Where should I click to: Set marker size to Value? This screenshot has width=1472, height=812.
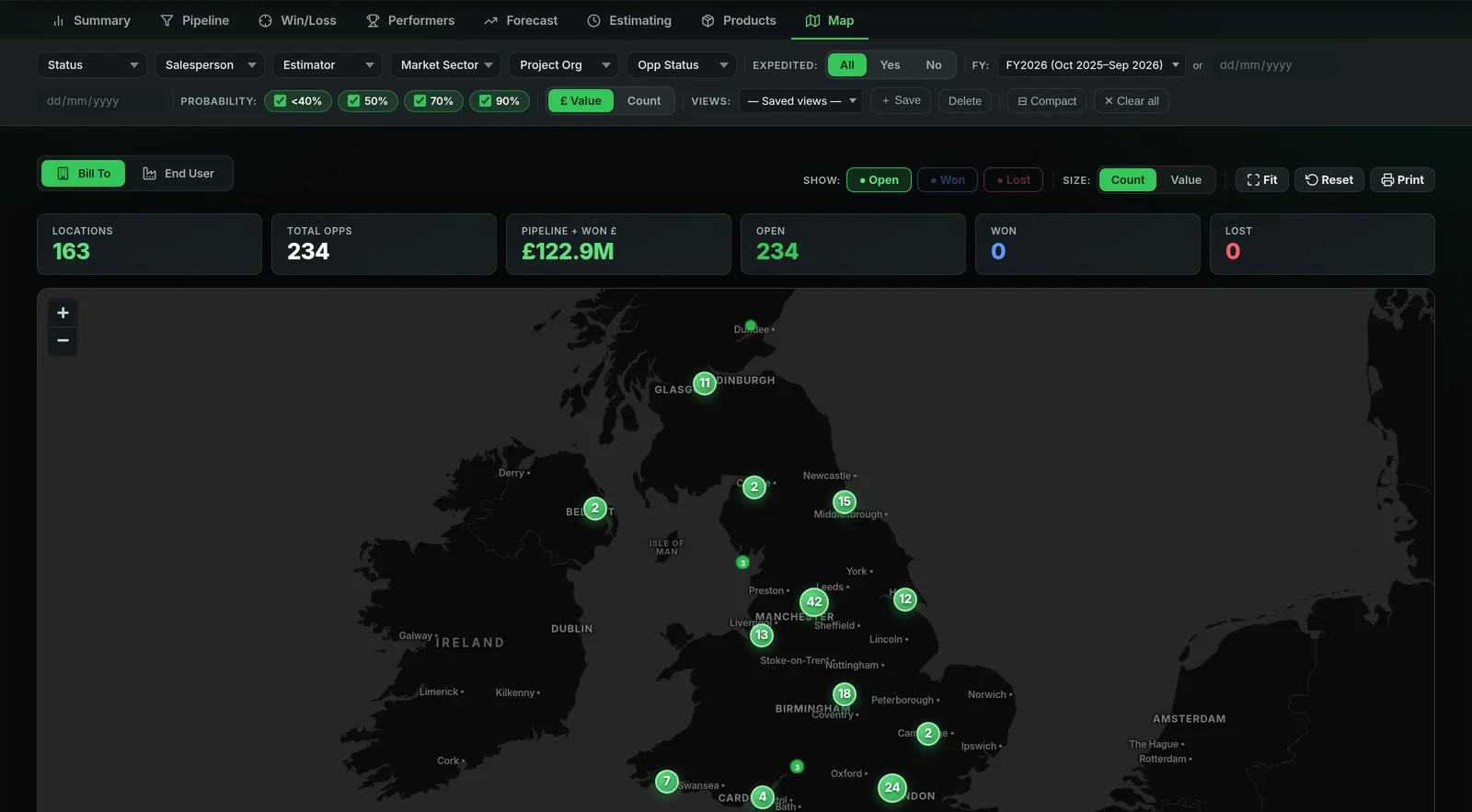click(1186, 180)
